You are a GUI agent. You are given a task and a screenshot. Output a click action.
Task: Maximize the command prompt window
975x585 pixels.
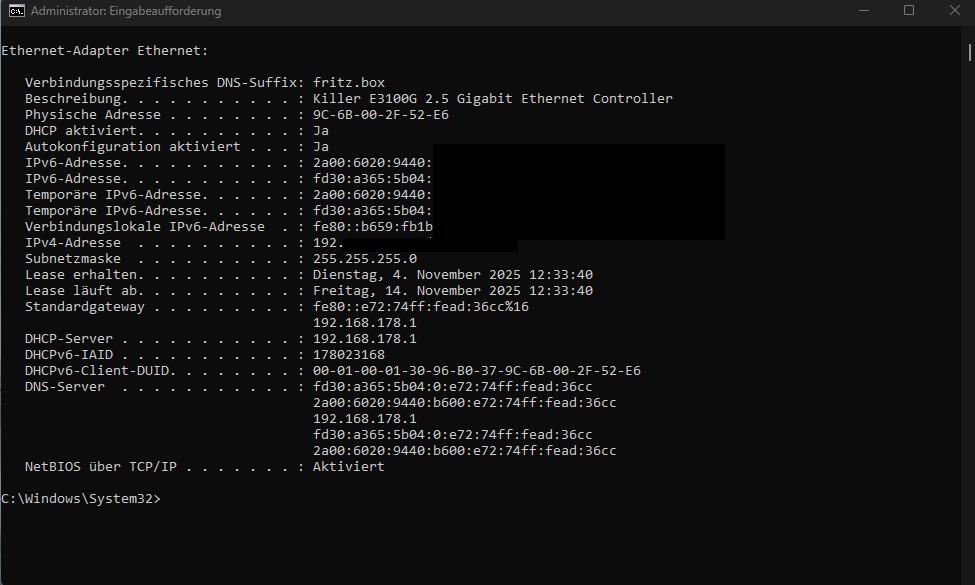pos(909,11)
